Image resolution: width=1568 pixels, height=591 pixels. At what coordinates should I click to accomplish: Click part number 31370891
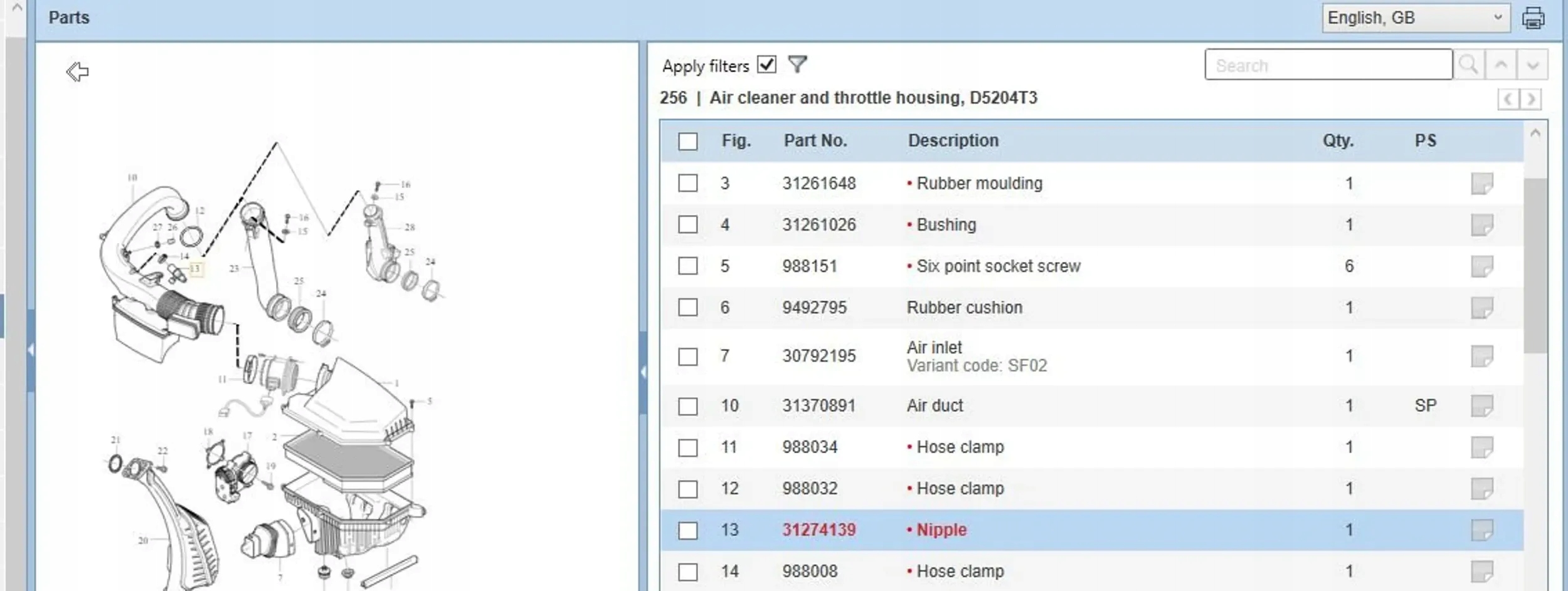tap(818, 406)
